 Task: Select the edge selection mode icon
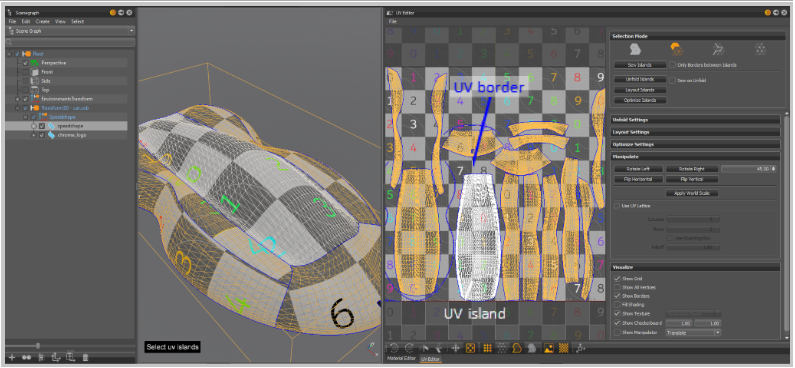718,49
